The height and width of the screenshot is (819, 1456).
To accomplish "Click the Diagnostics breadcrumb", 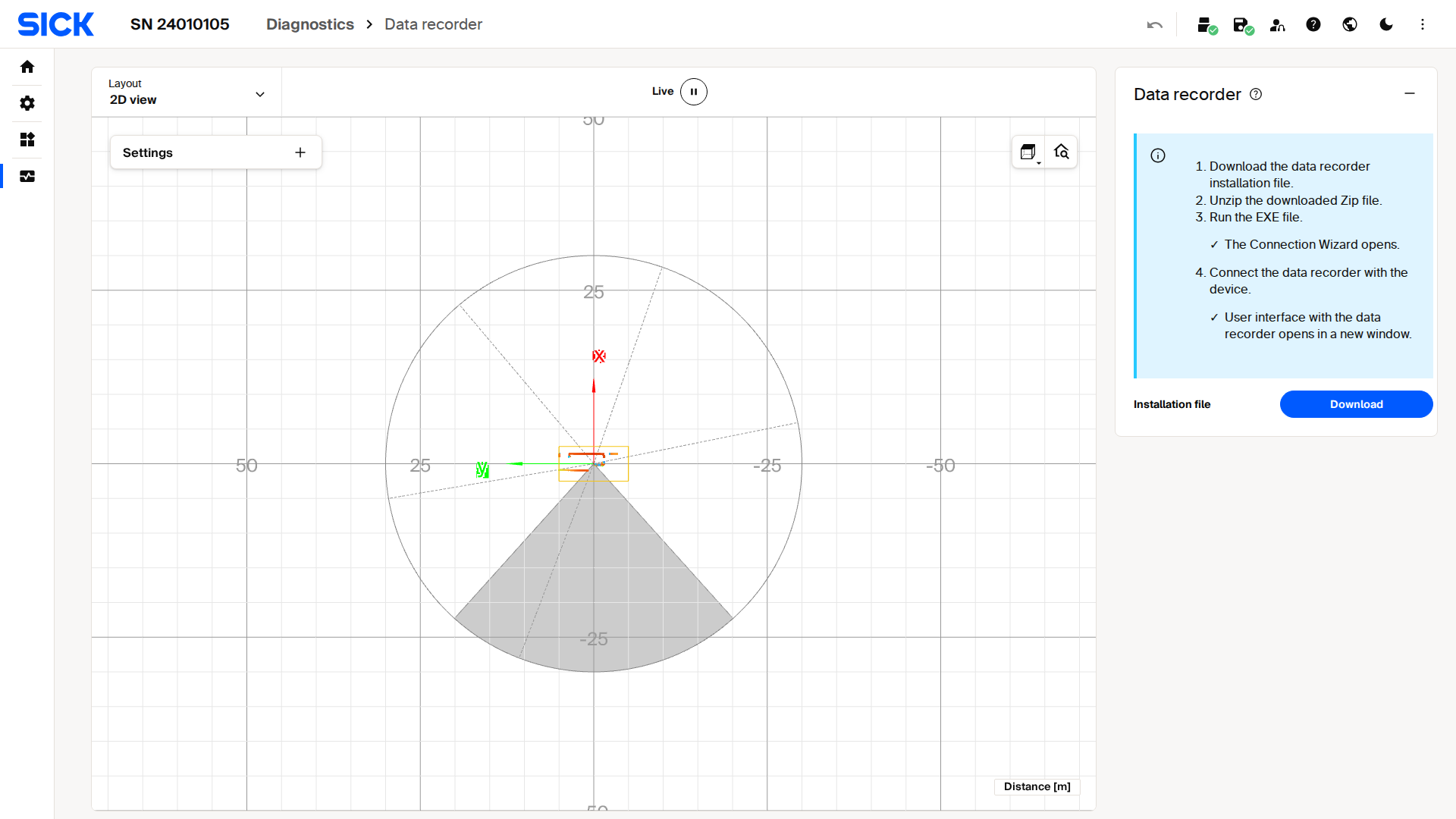I will (x=310, y=24).
